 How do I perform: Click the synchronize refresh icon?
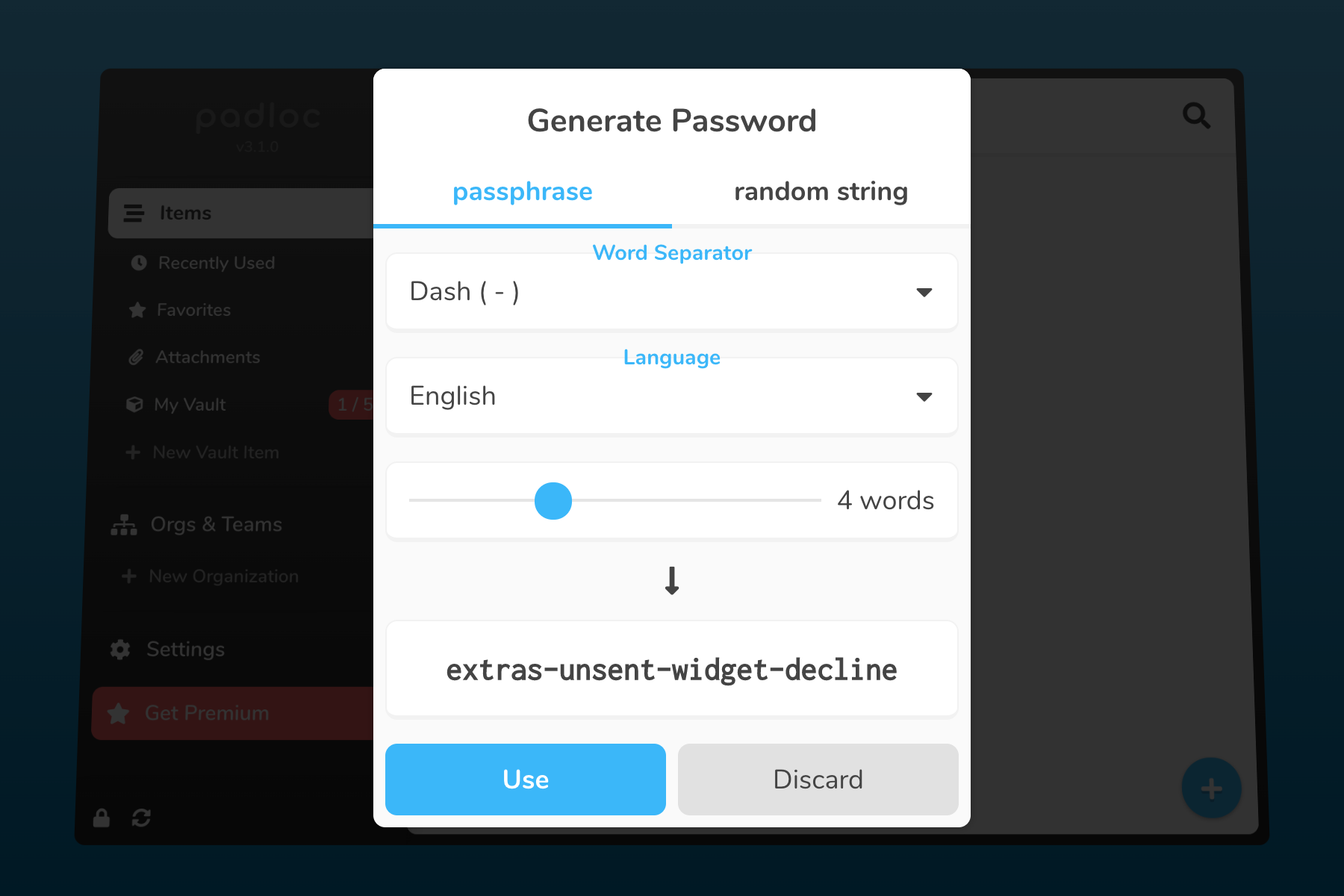141,818
